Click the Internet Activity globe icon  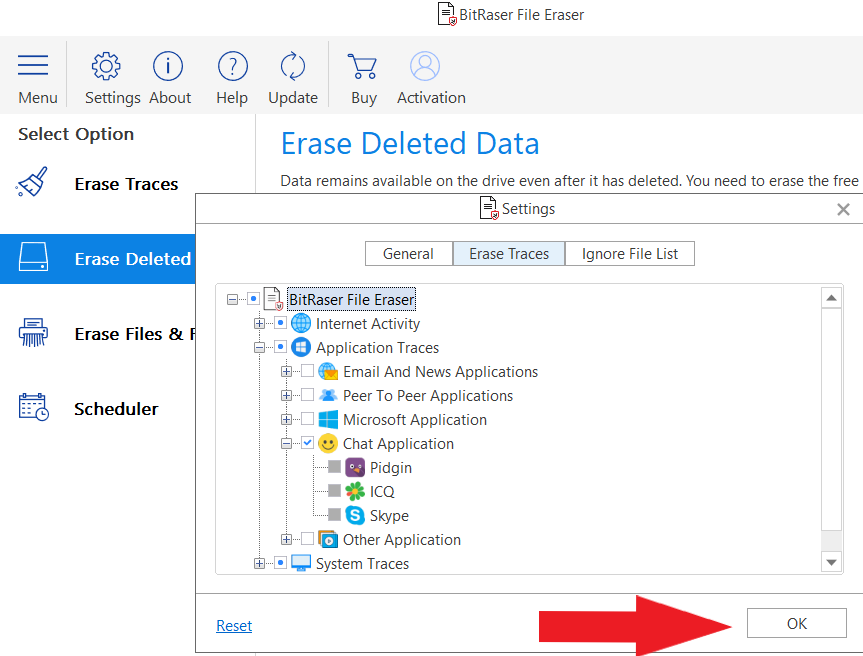click(301, 323)
